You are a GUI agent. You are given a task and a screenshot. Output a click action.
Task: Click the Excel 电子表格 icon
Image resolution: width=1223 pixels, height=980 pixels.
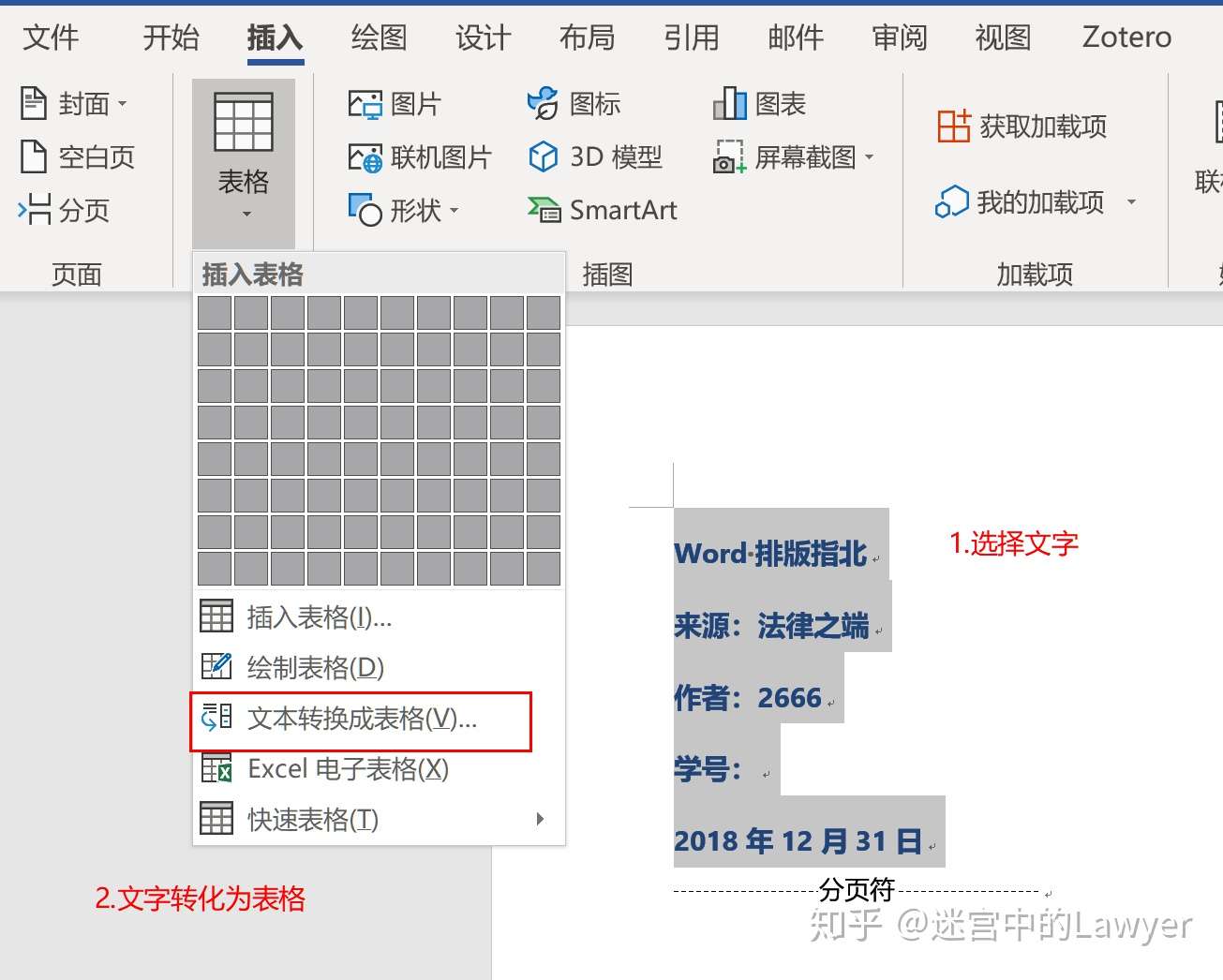click(216, 769)
